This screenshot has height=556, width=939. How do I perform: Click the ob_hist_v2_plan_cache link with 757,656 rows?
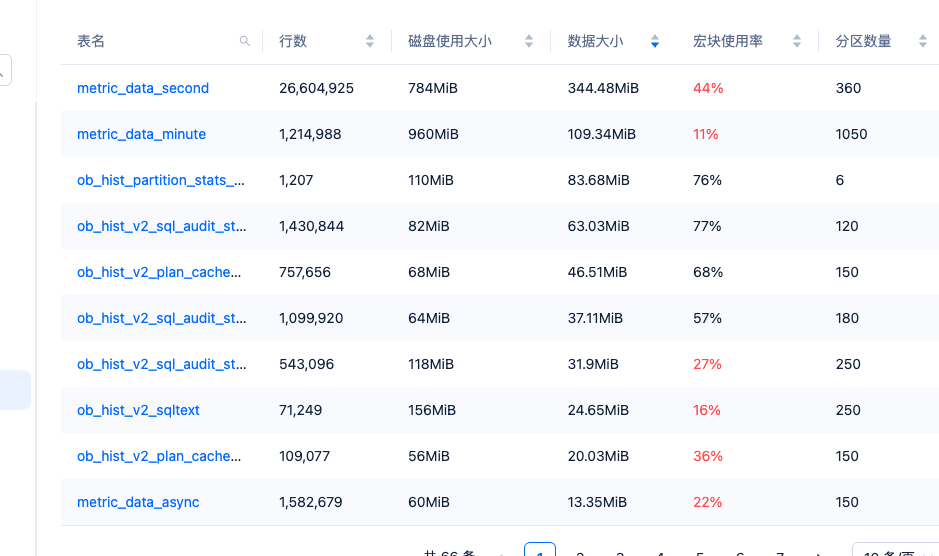coord(159,272)
